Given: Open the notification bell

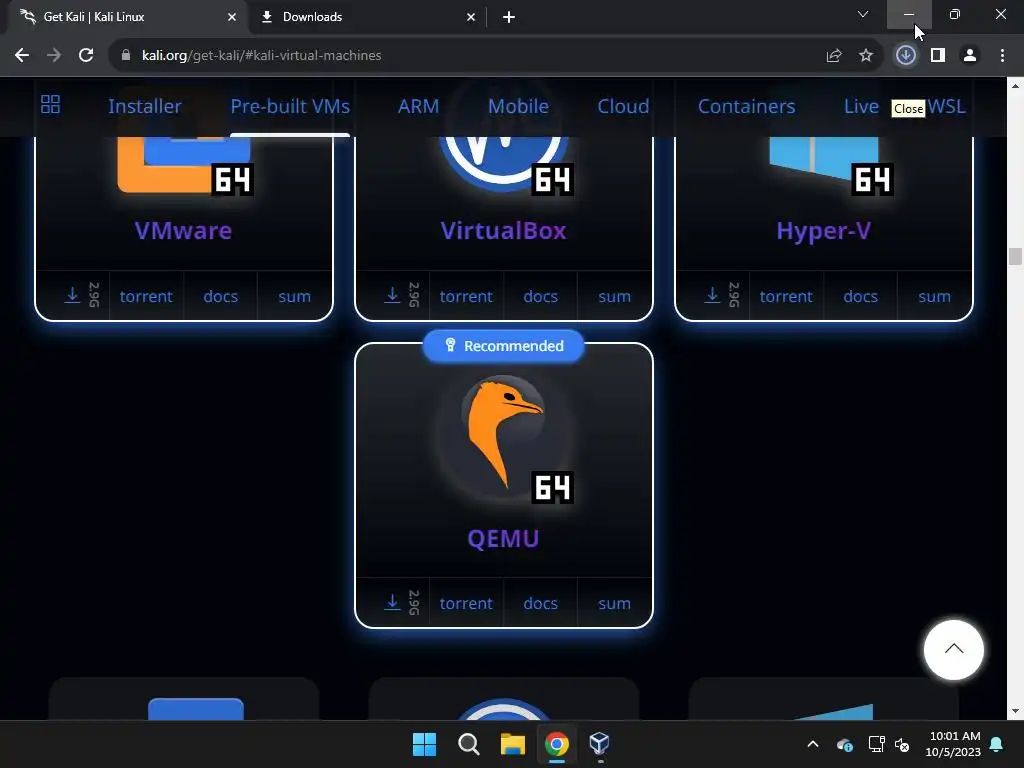Looking at the screenshot, I should pyautogui.click(x=997, y=744).
